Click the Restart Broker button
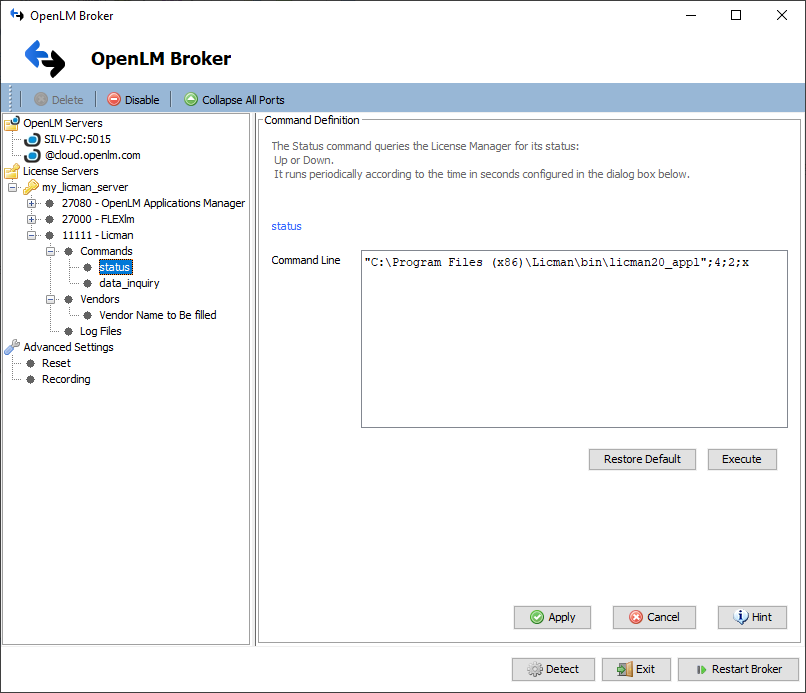The width and height of the screenshot is (806, 693). [x=737, y=669]
